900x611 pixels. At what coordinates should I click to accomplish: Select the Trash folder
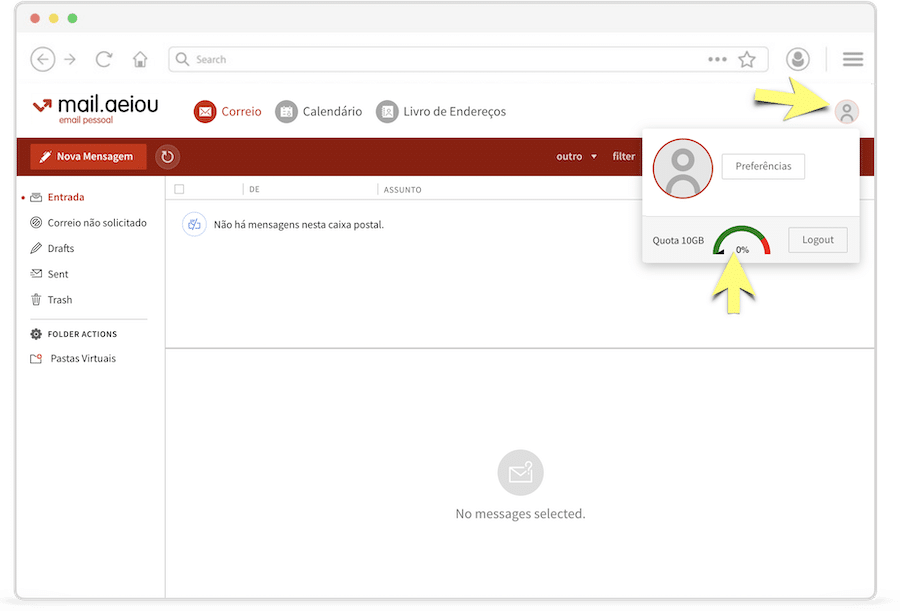click(59, 300)
